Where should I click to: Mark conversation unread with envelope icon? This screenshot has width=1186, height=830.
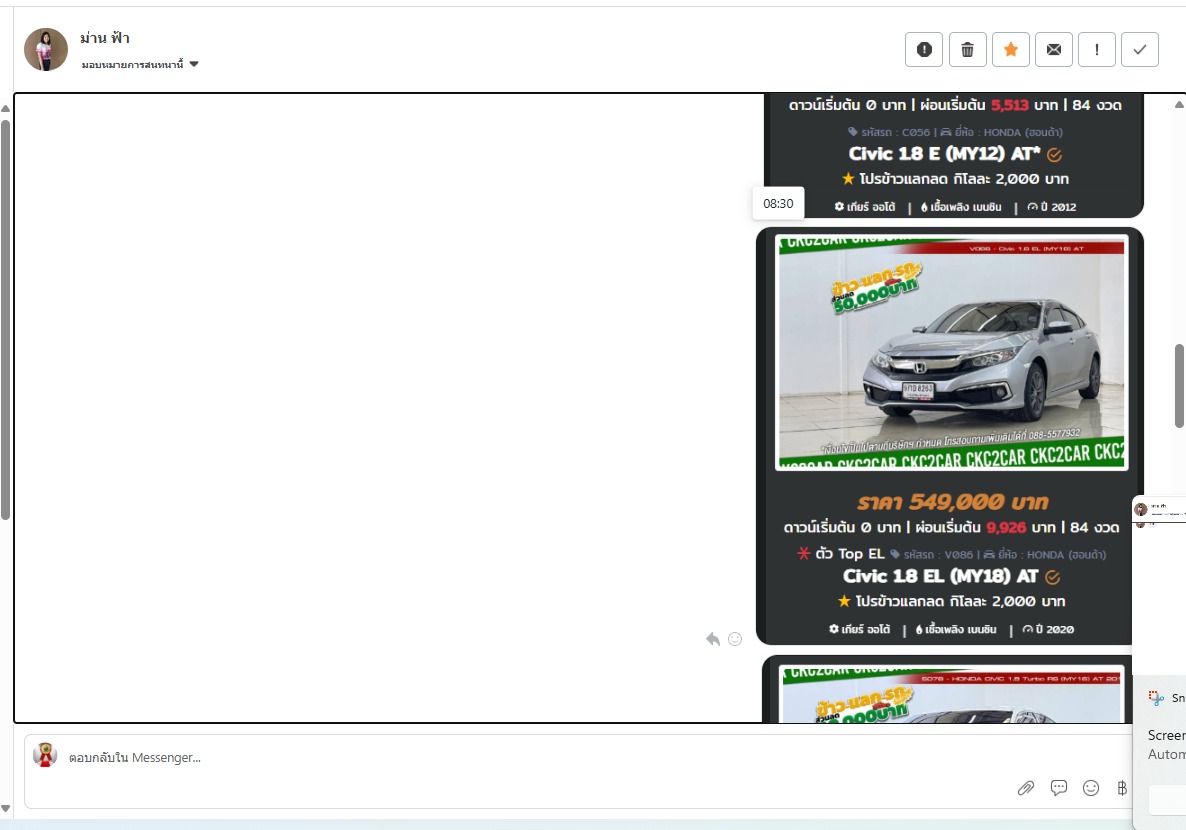tap(1054, 50)
